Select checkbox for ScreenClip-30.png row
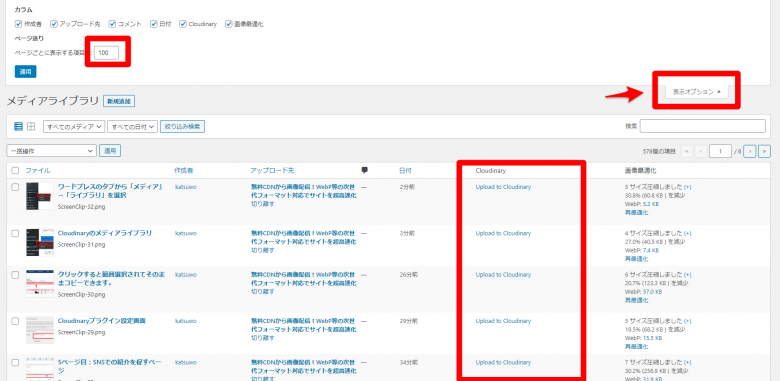The image size is (780, 381). click(15, 275)
